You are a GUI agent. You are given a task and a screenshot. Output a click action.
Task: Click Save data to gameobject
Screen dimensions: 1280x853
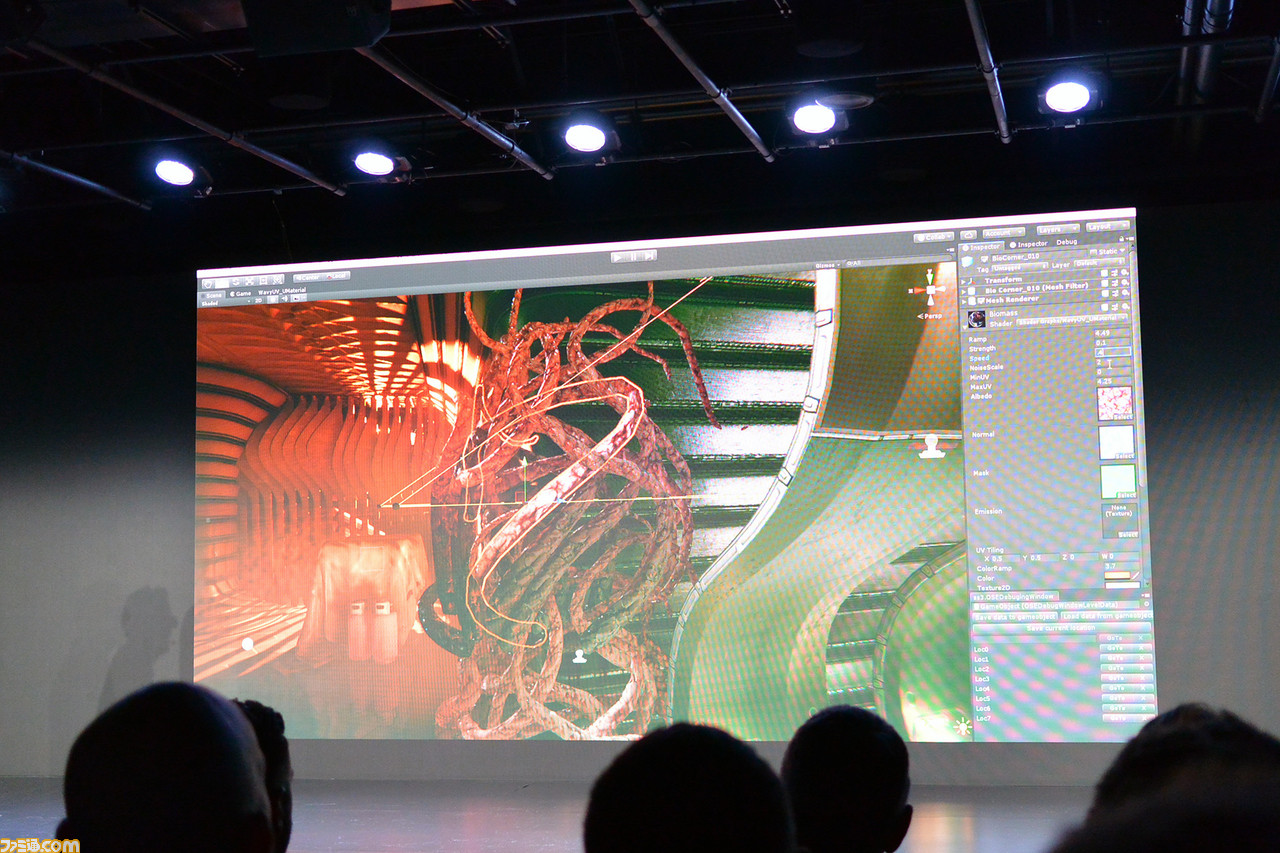[x=1015, y=617]
